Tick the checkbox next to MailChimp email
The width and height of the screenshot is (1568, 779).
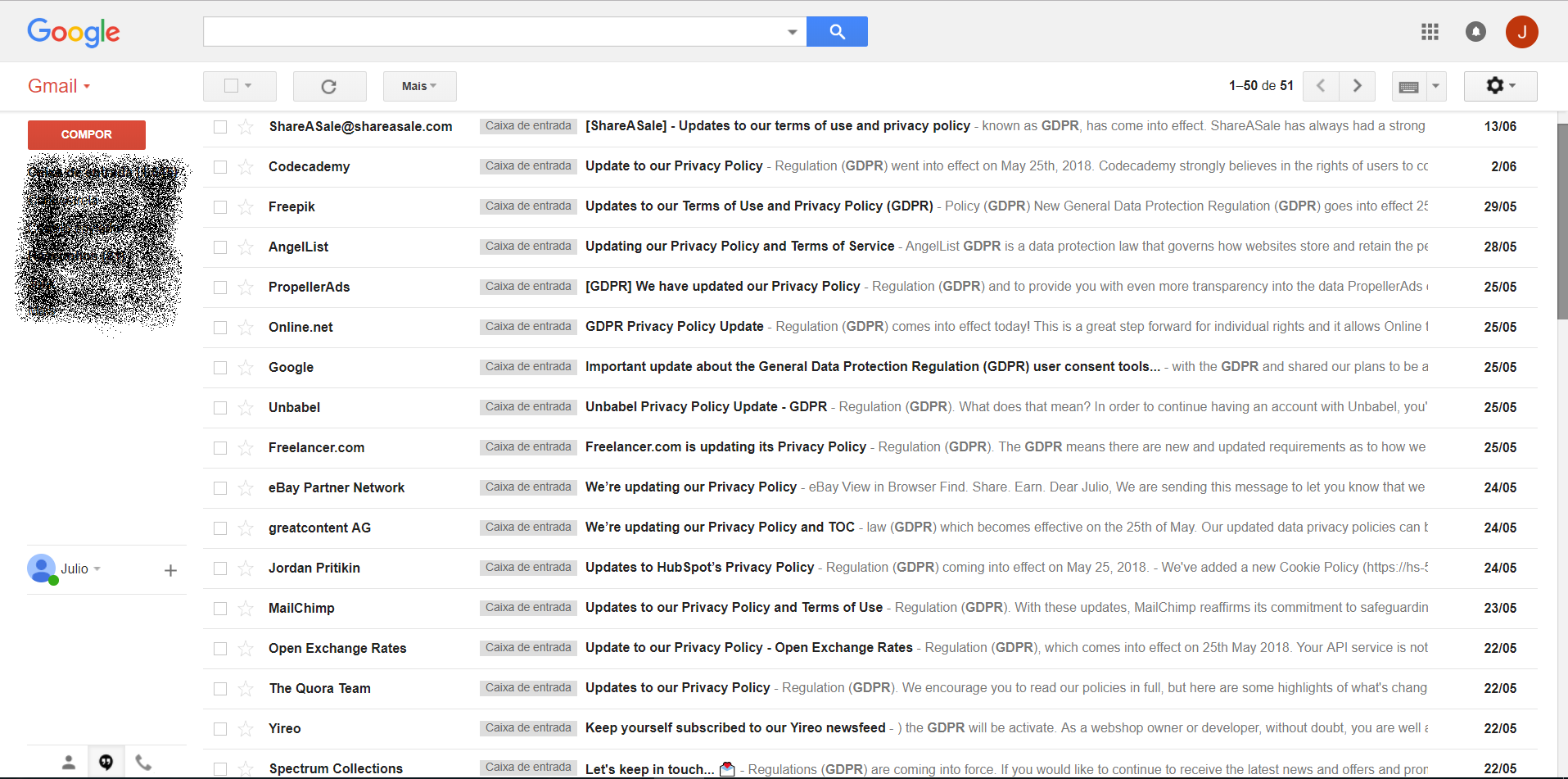click(220, 609)
